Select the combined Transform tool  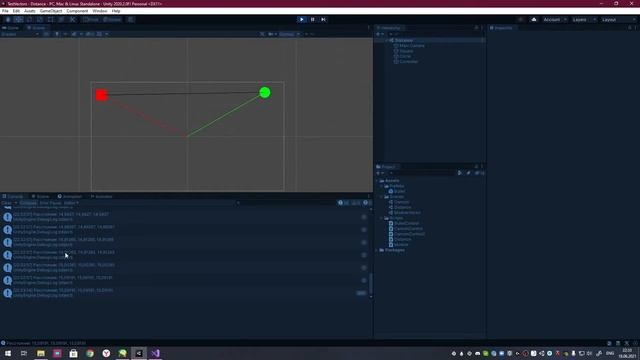pyautogui.click(x=61, y=19)
